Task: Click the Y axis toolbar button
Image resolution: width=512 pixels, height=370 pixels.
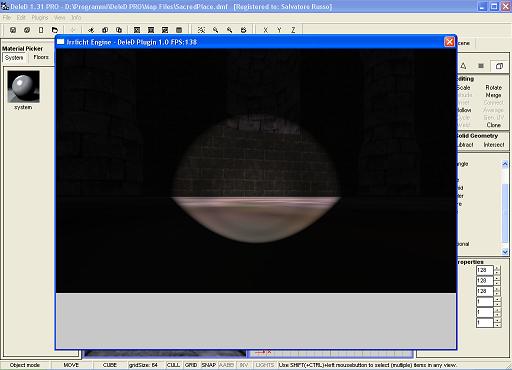Action: (x=279, y=30)
